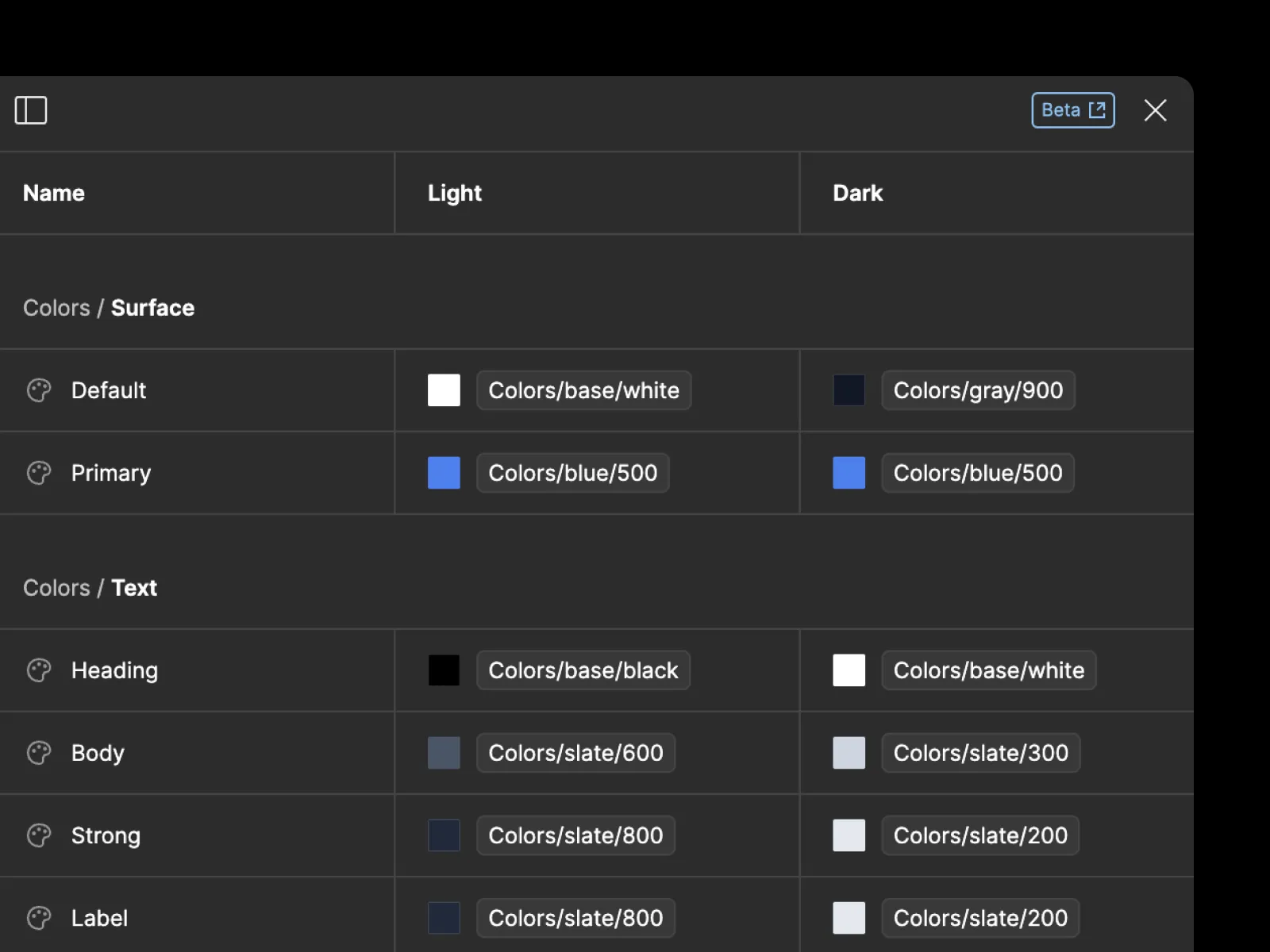Viewport: 1270px width, 952px height.
Task: Open the Beta external link button
Action: click(1072, 110)
